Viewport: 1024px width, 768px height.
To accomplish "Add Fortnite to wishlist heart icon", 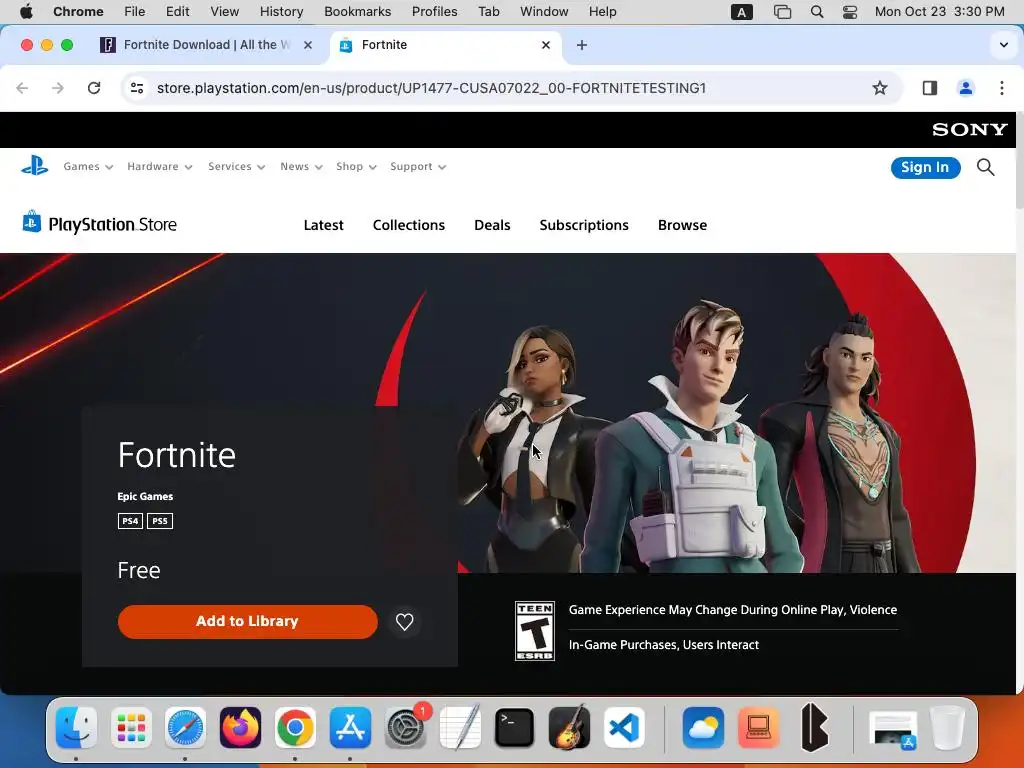I will tap(404, 622).
